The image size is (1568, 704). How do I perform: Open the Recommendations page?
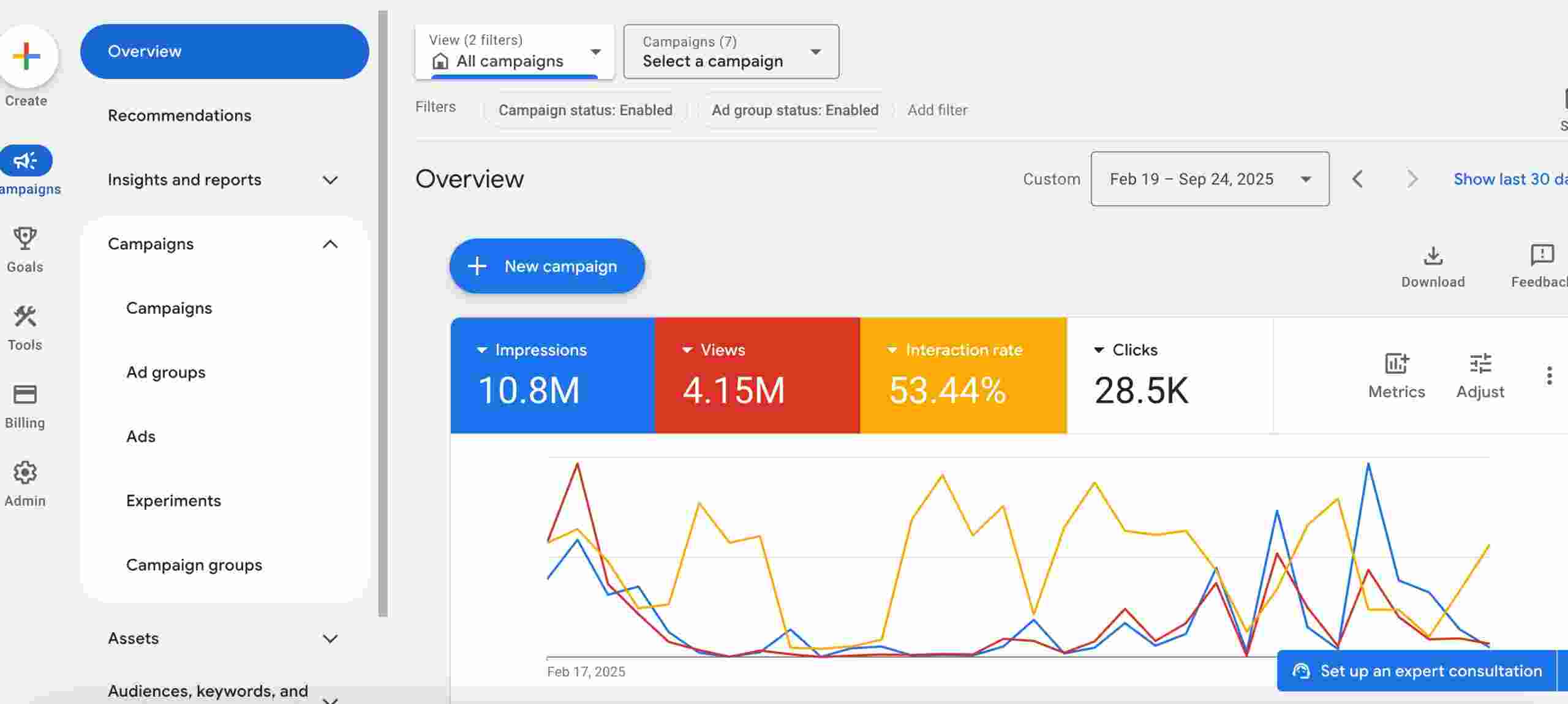(179, 115)
